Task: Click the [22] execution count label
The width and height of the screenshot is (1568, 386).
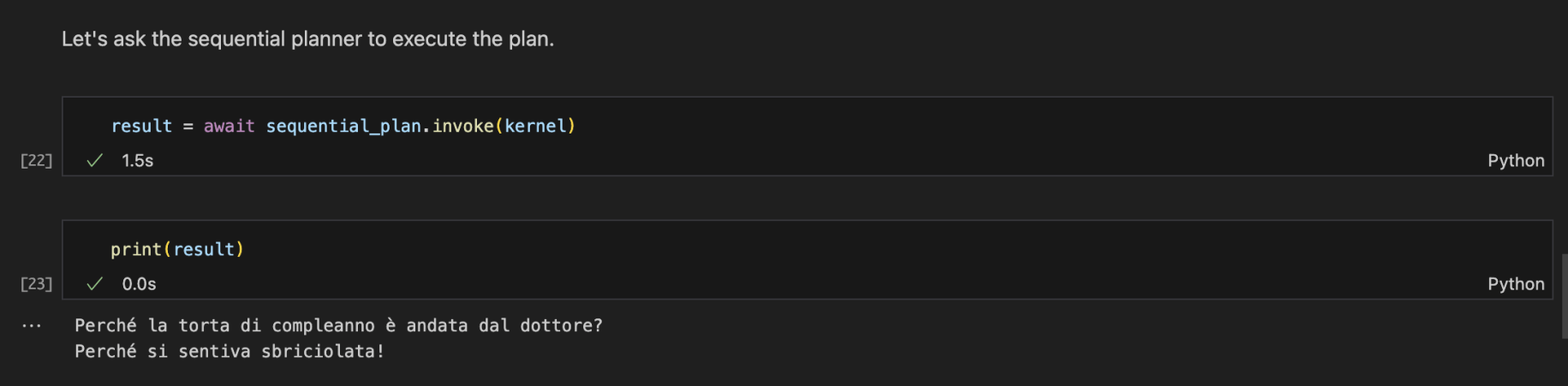Action: click(x=36, y=161)
